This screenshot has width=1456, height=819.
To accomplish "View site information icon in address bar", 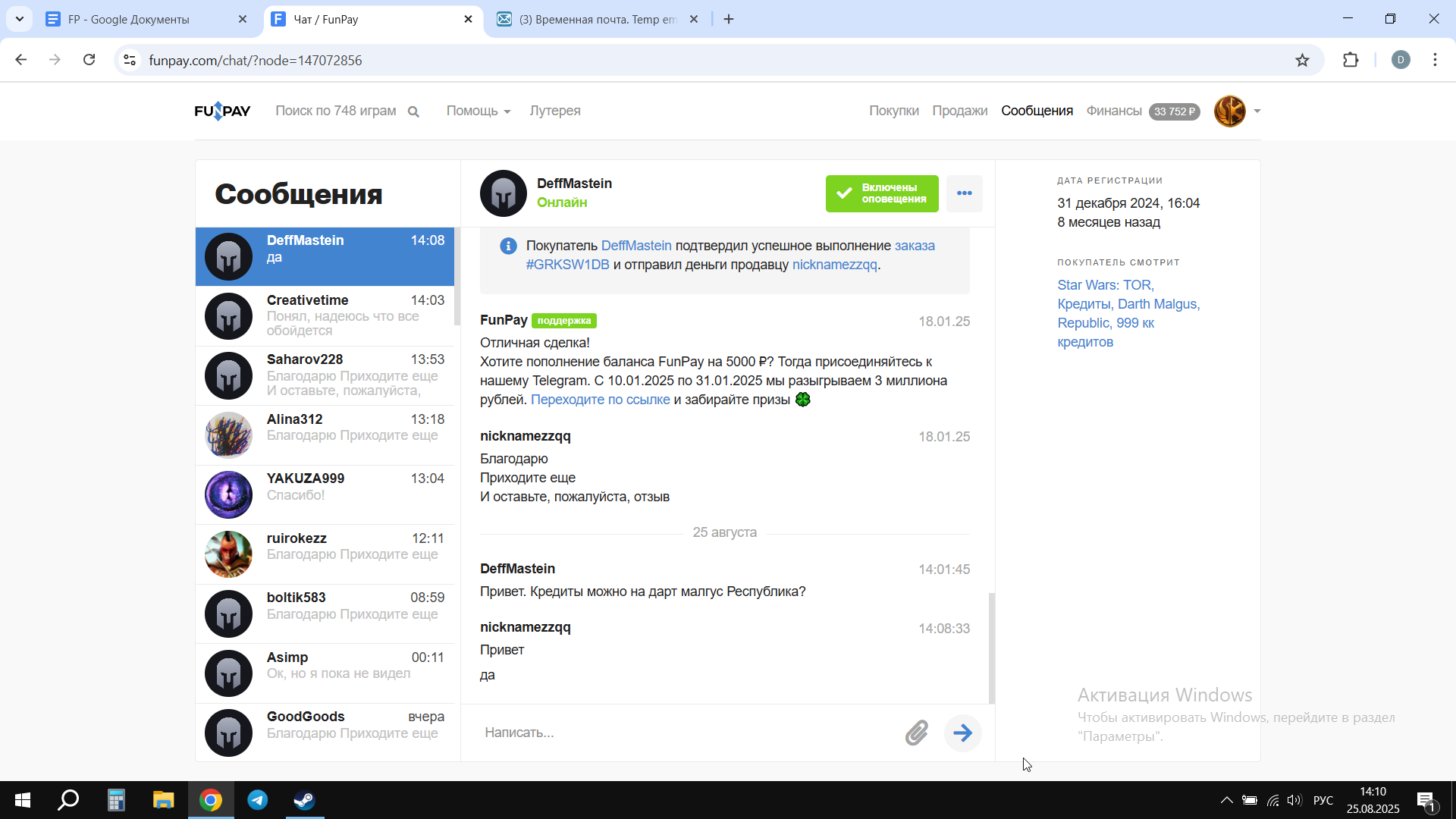I will (x=130, y=60).
